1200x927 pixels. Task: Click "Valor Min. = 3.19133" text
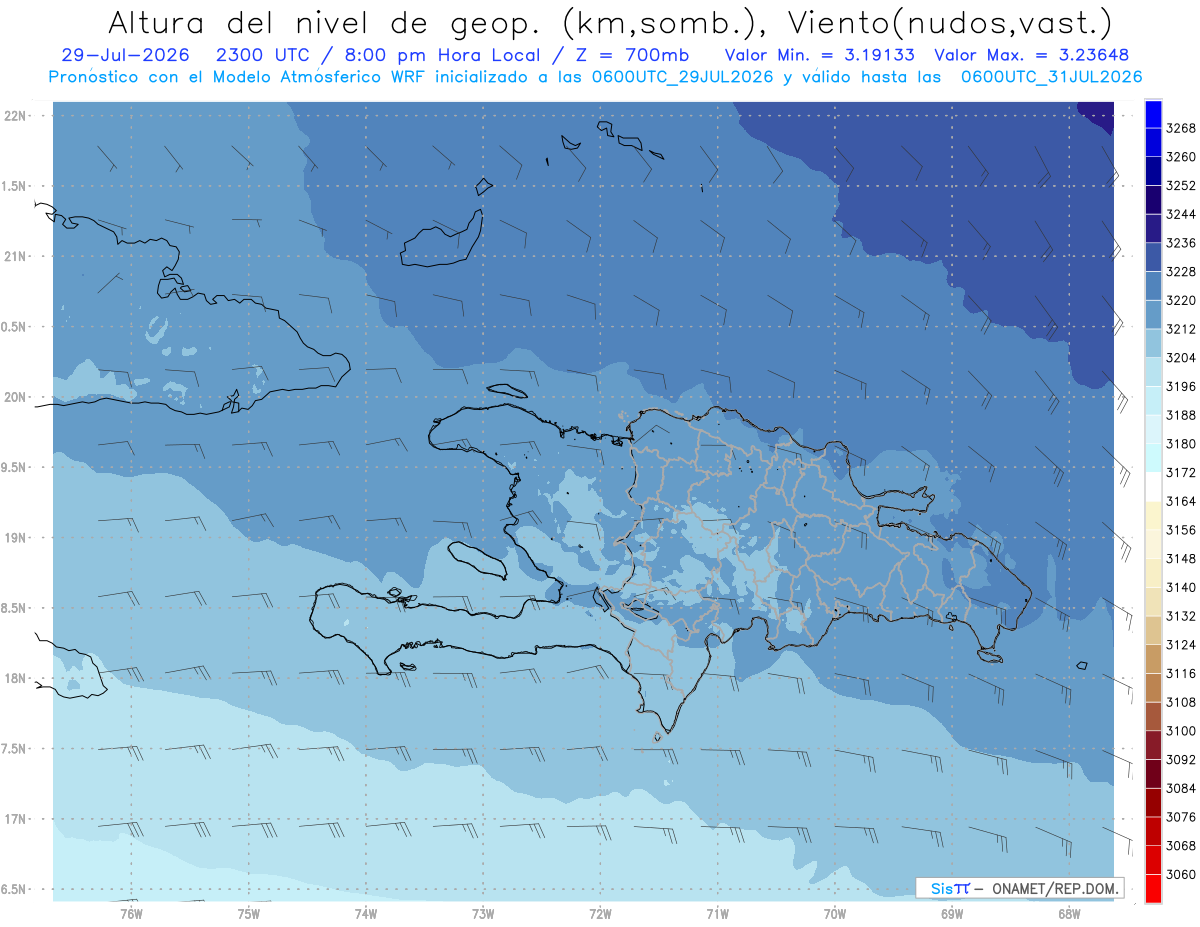coord(820,55)
